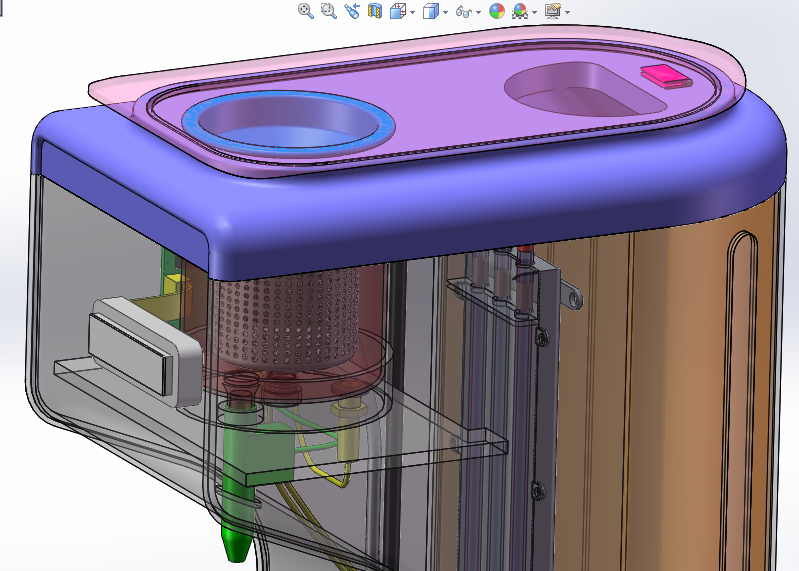Expand the View Orientation dropdown arrow
The height and width of the screenshot is (571, 799).
[x=412, y=12]
